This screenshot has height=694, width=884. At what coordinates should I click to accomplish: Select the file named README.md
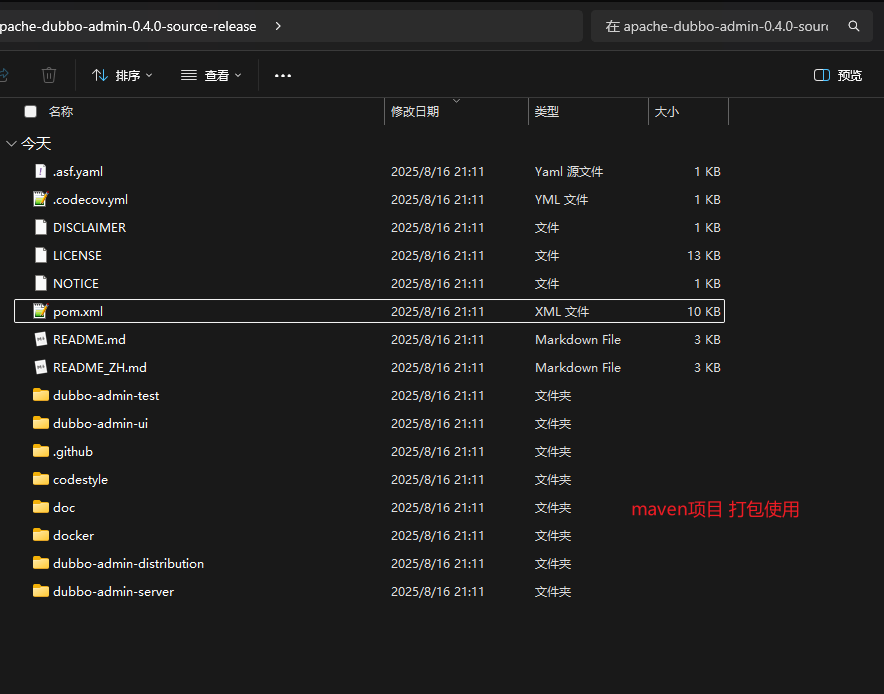(x=89, y=339)
